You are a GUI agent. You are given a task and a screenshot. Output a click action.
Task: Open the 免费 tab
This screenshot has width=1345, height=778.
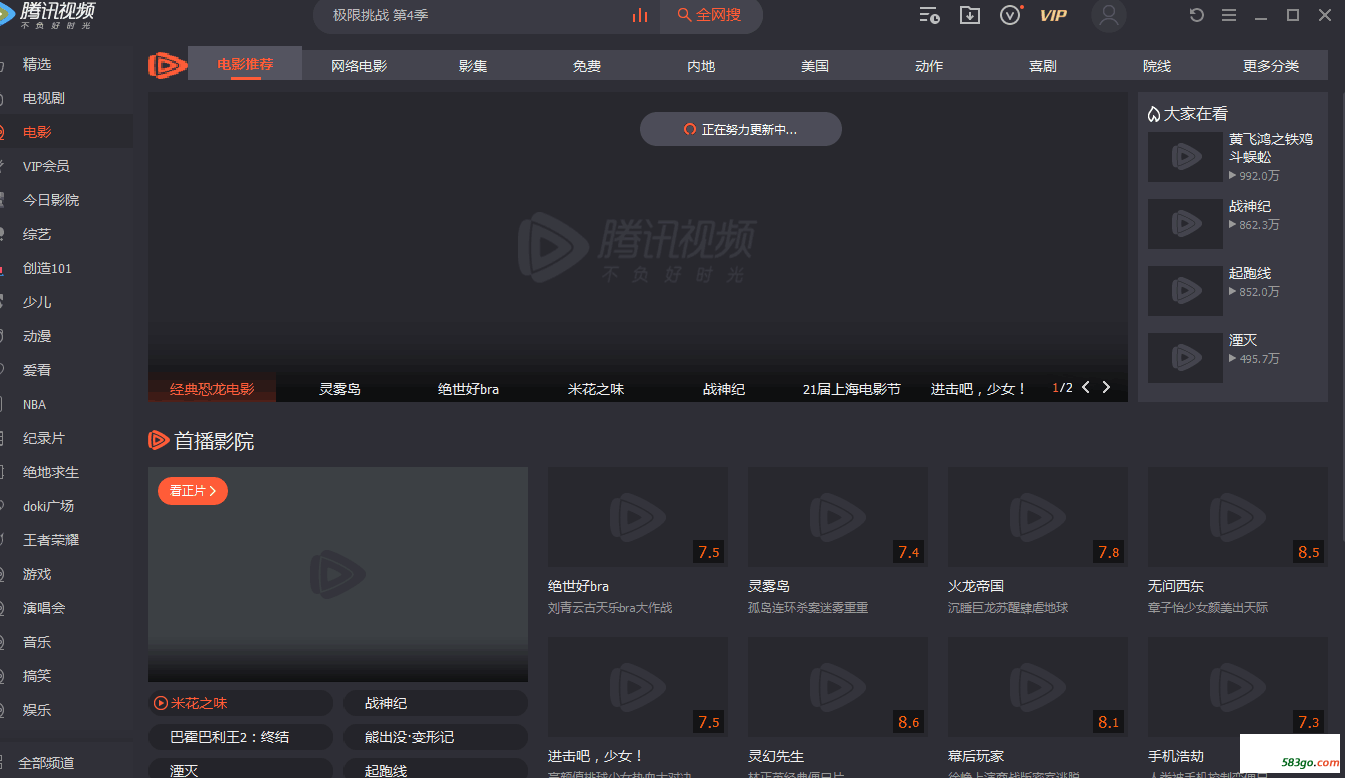point(587,66)
